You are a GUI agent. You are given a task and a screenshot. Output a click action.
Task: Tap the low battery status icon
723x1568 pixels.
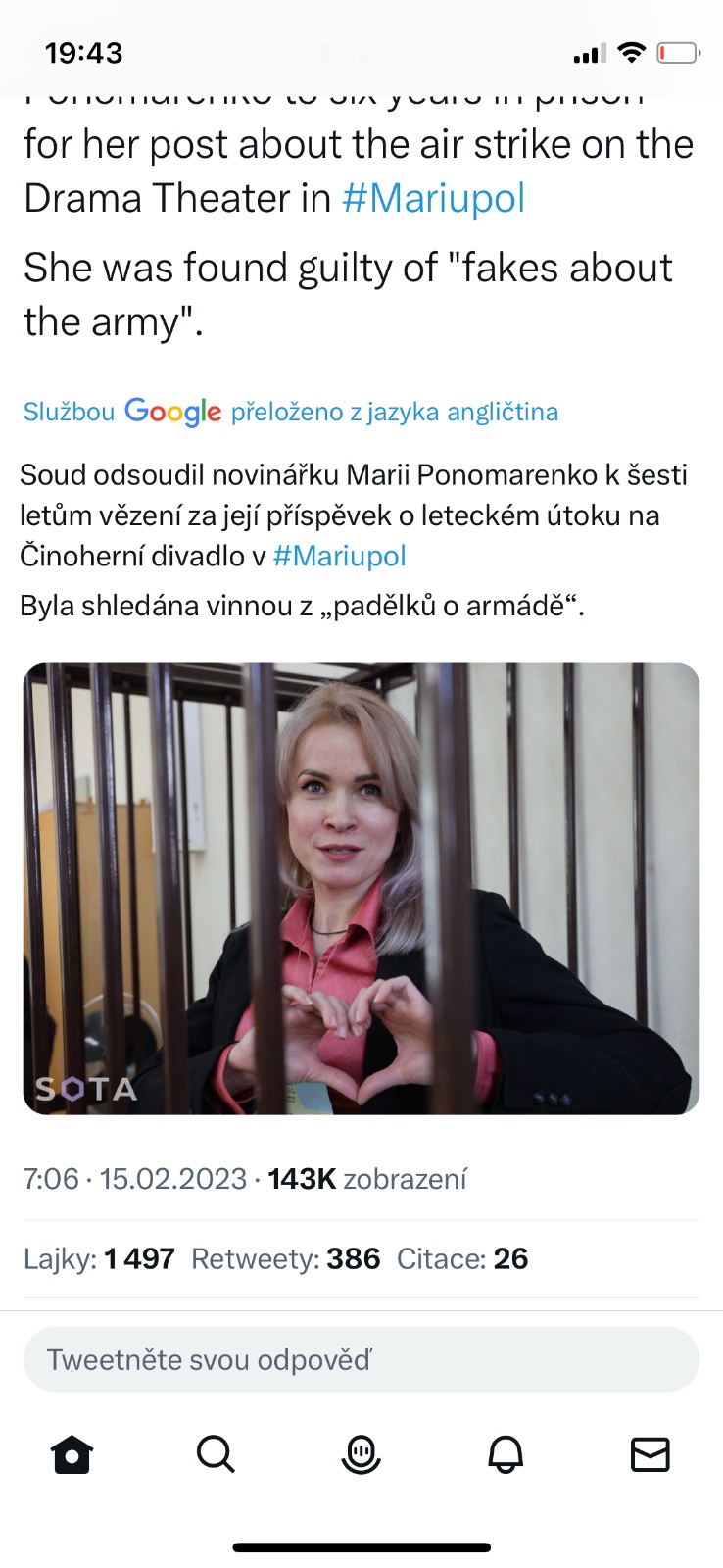(x=678, y=53)
